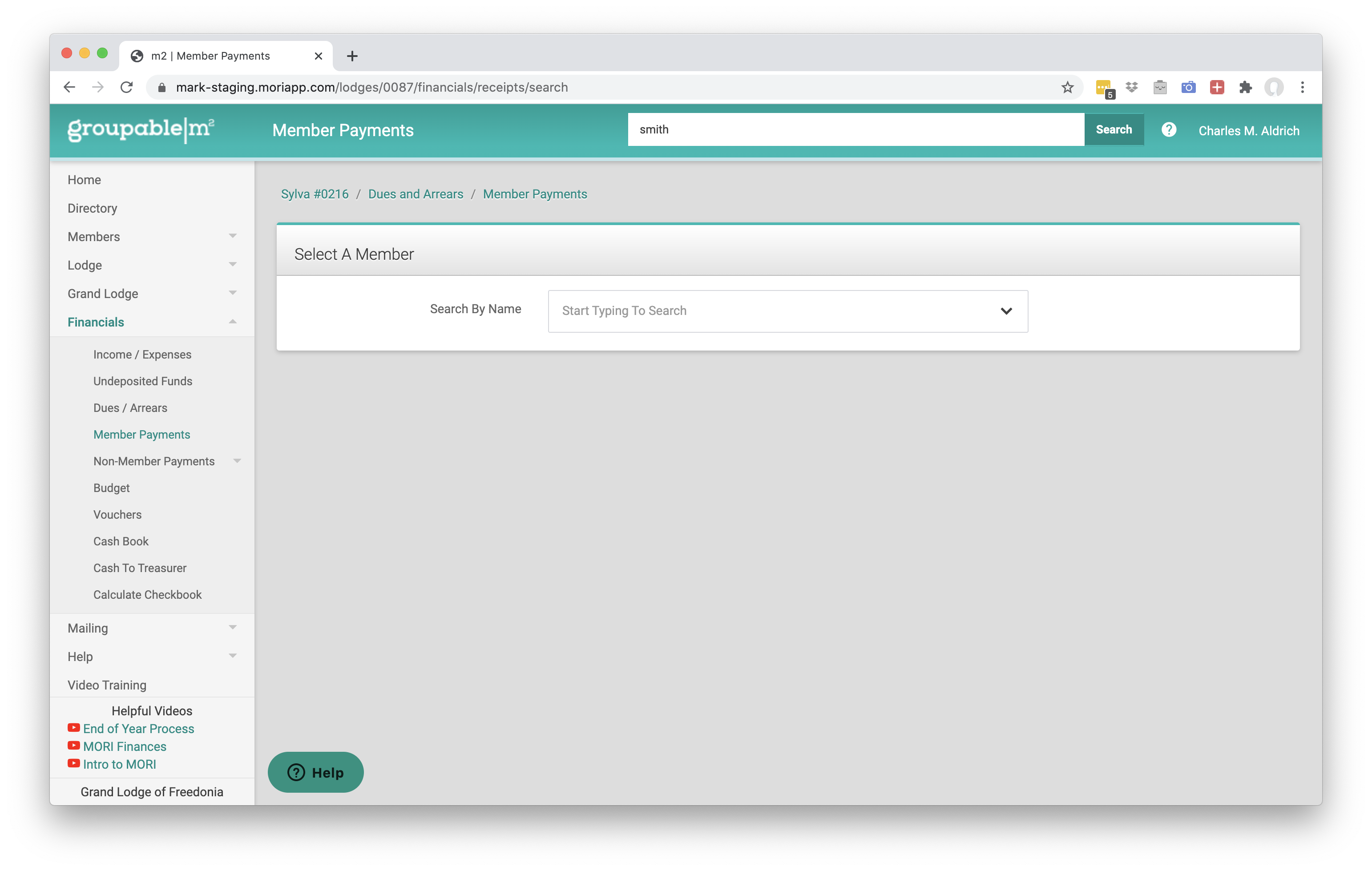Expand the sidebar Help menu arrow
The height and width of the screenshot is (871, 1372).
(233, 656)
